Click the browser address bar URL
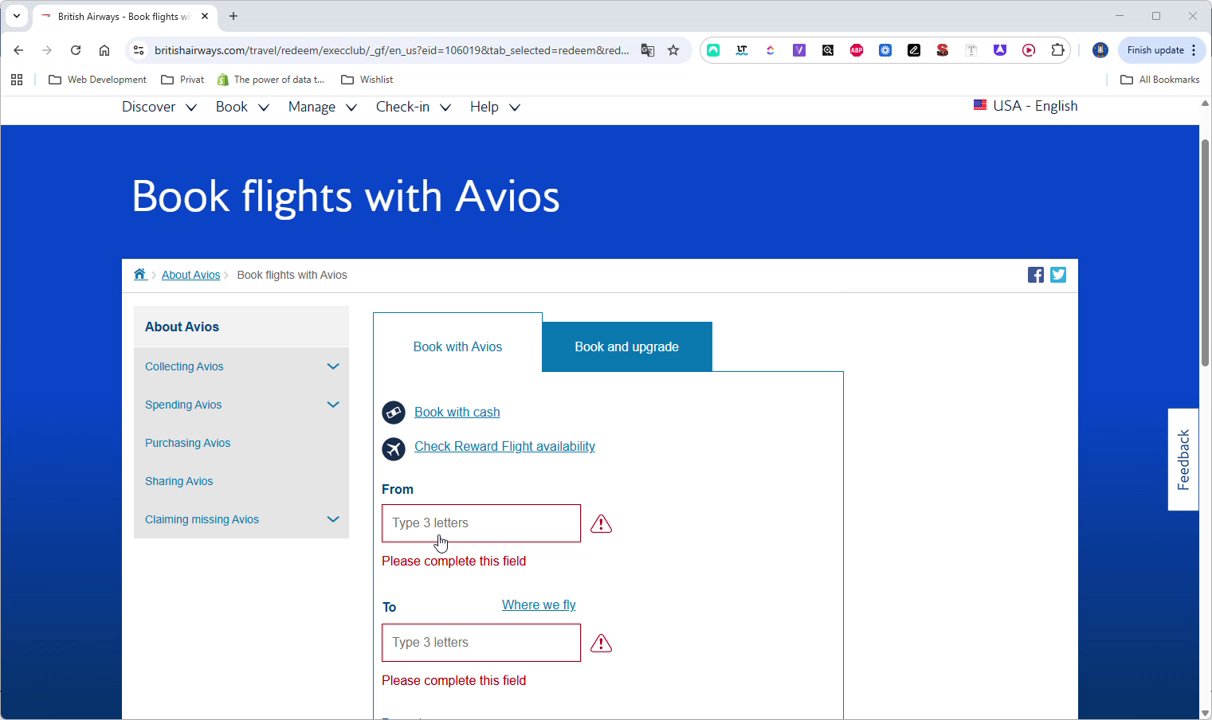 tap(392, 50)
